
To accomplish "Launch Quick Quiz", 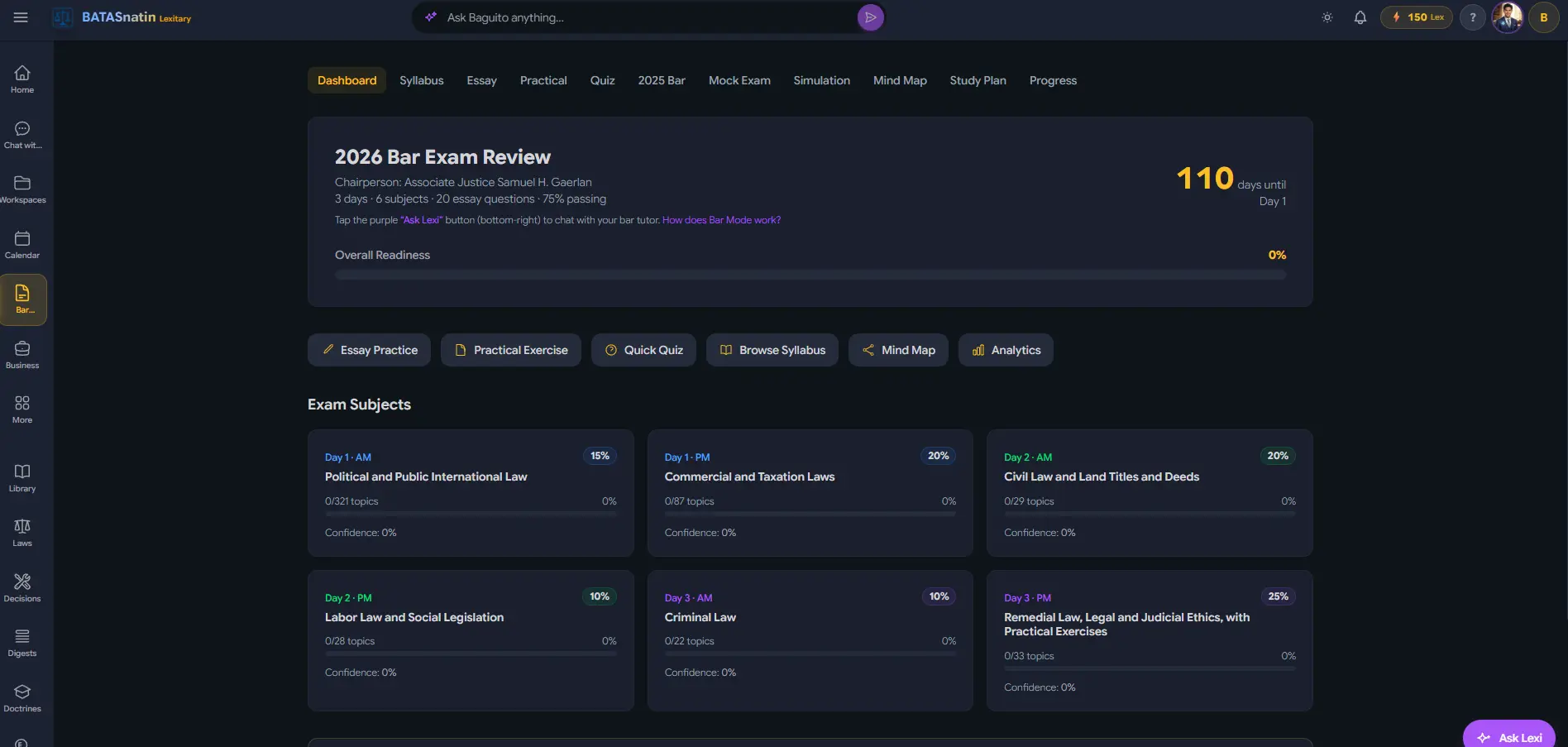I will pos(643,350).
